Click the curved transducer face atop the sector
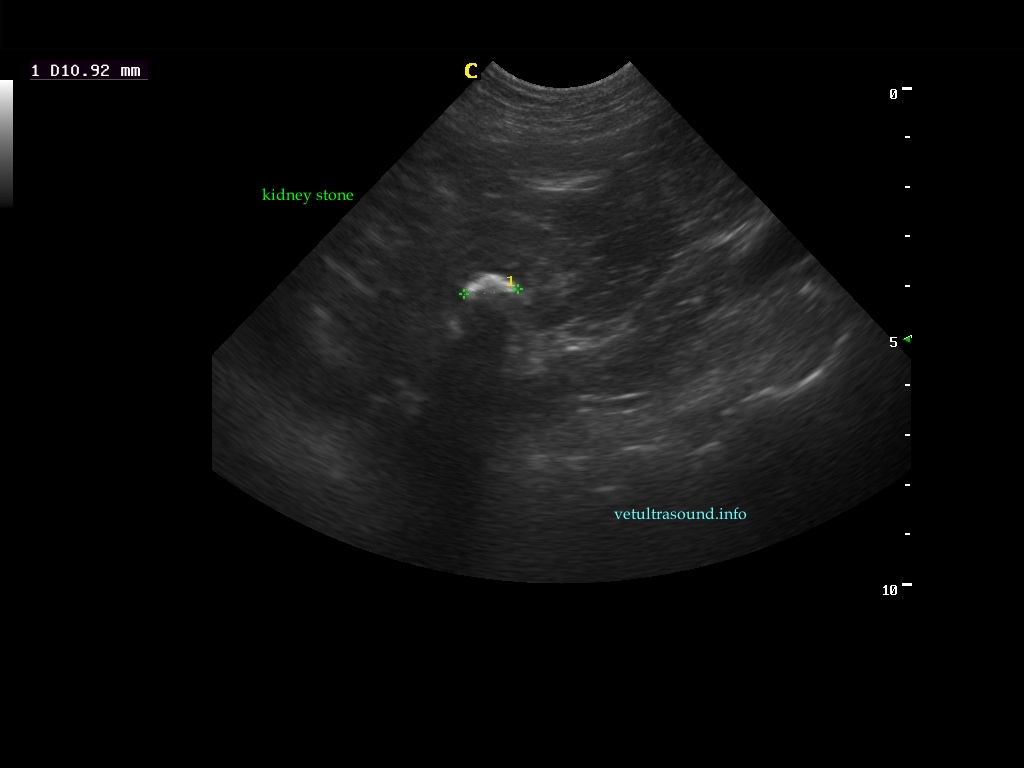Screen dimensions: 1024x768 561,85
